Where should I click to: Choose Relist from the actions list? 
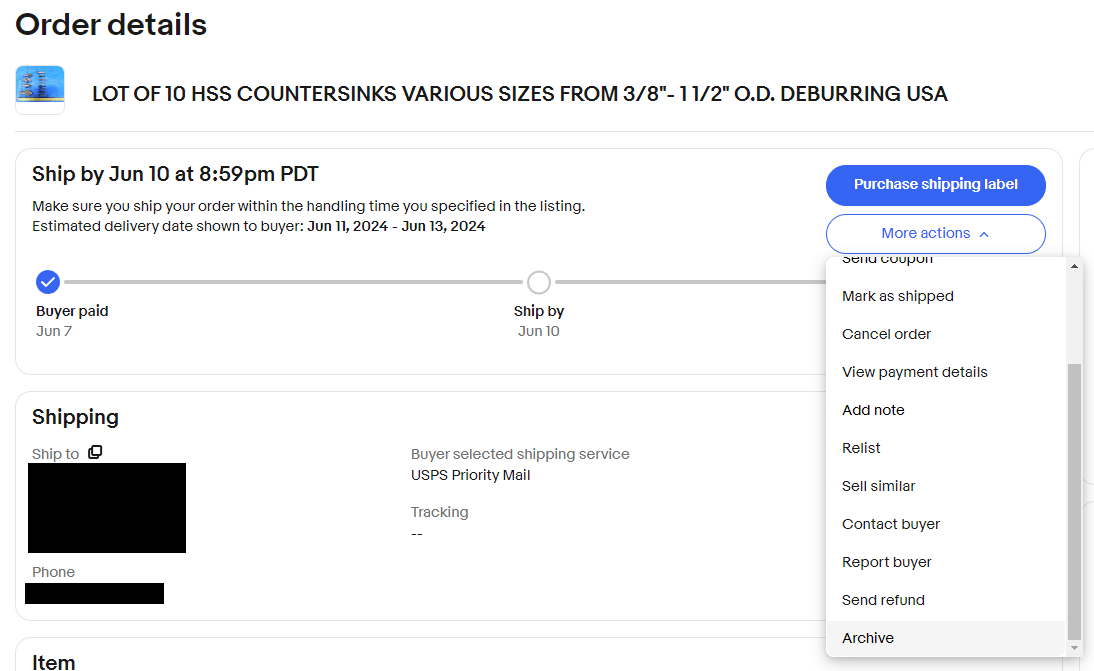point(861,448)
